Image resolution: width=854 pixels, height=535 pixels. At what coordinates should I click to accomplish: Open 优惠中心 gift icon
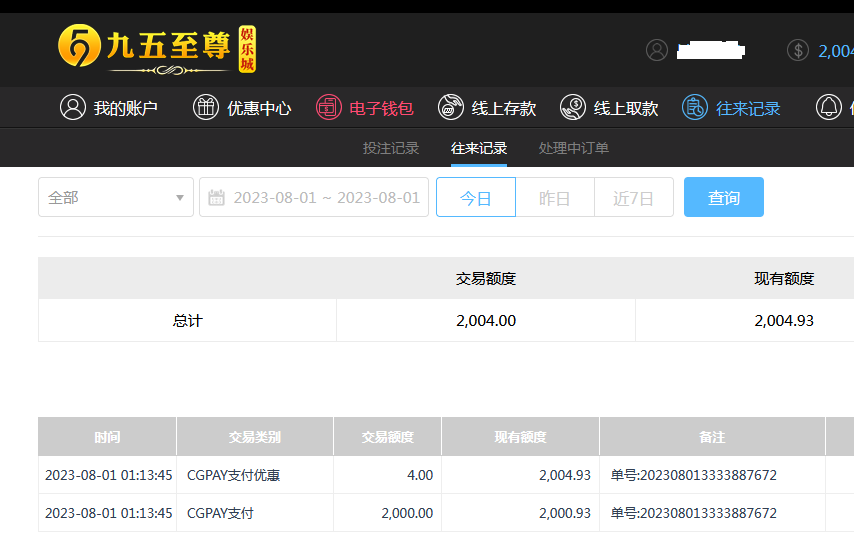(206, 108)
